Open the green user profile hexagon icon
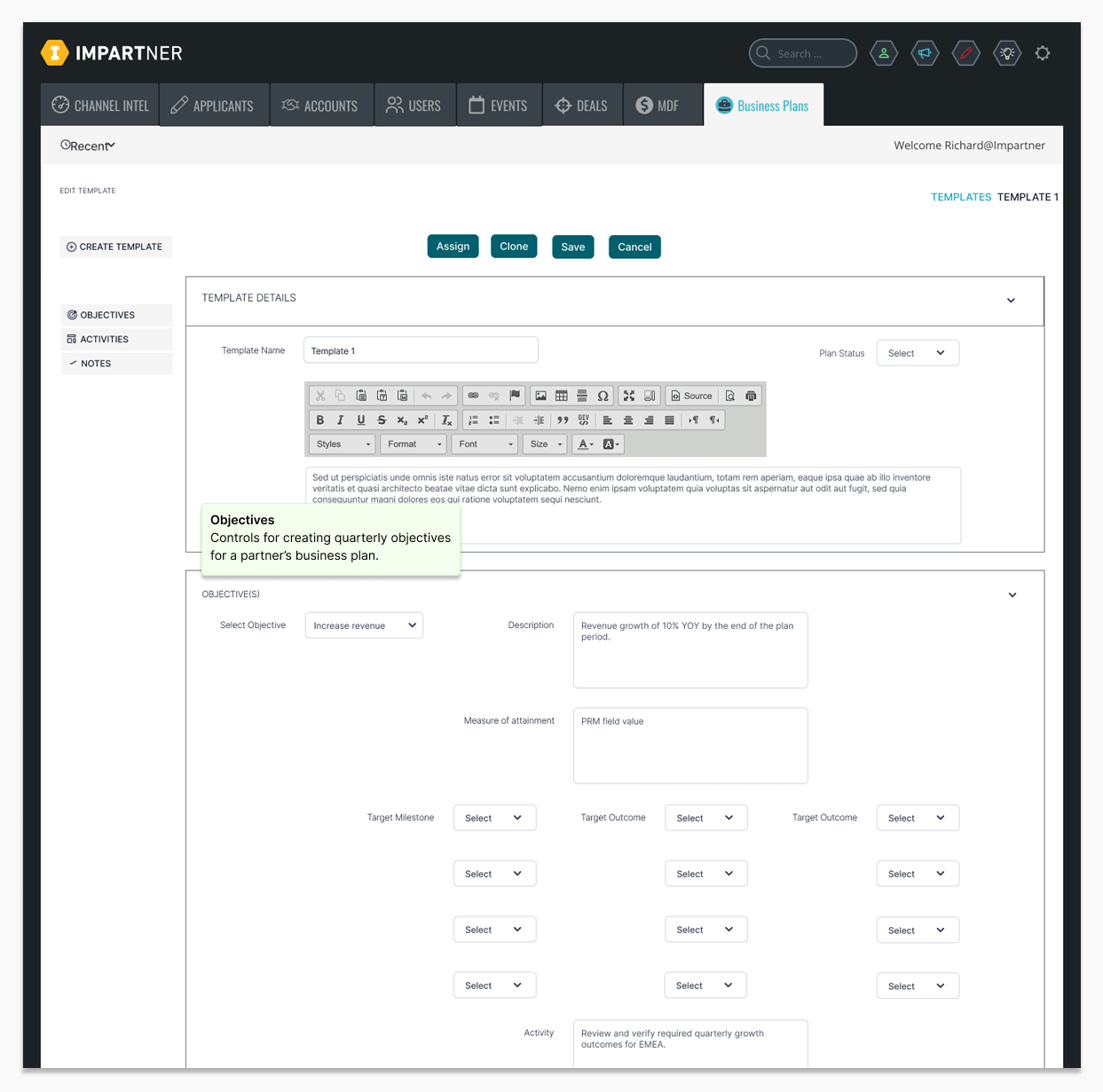Viewport: 1103px width, 1092px height. (x=884, y=53)
